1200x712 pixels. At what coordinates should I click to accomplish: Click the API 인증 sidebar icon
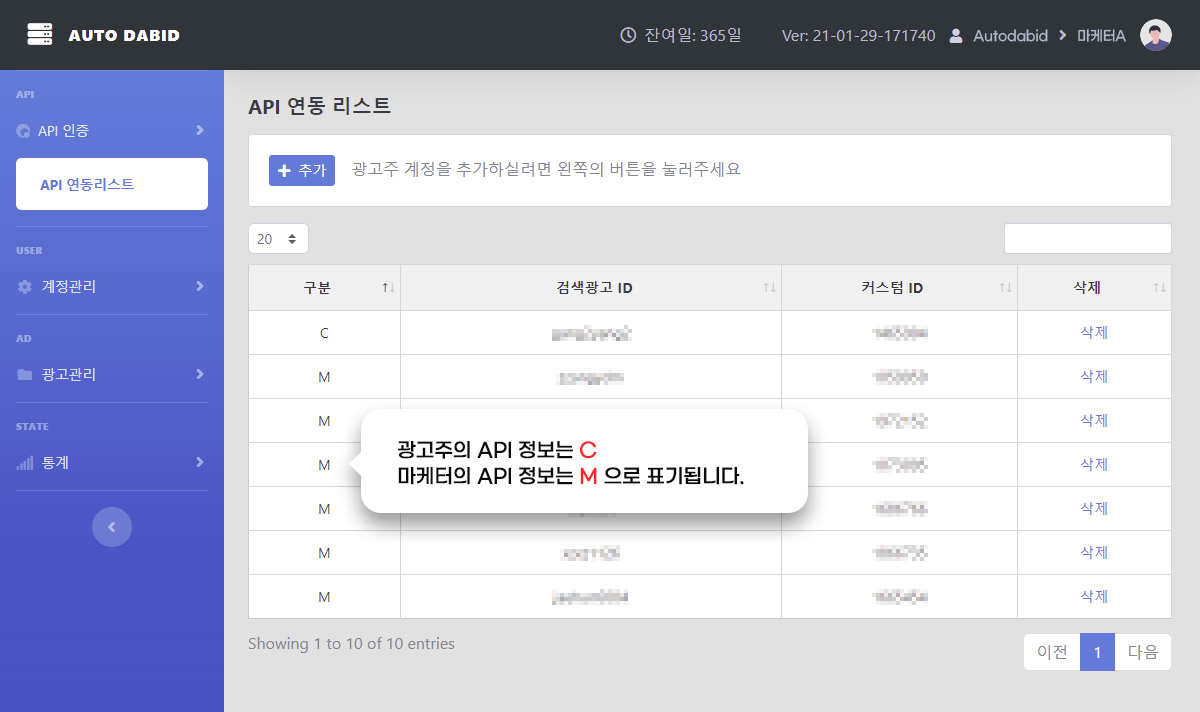click(24, 131)
